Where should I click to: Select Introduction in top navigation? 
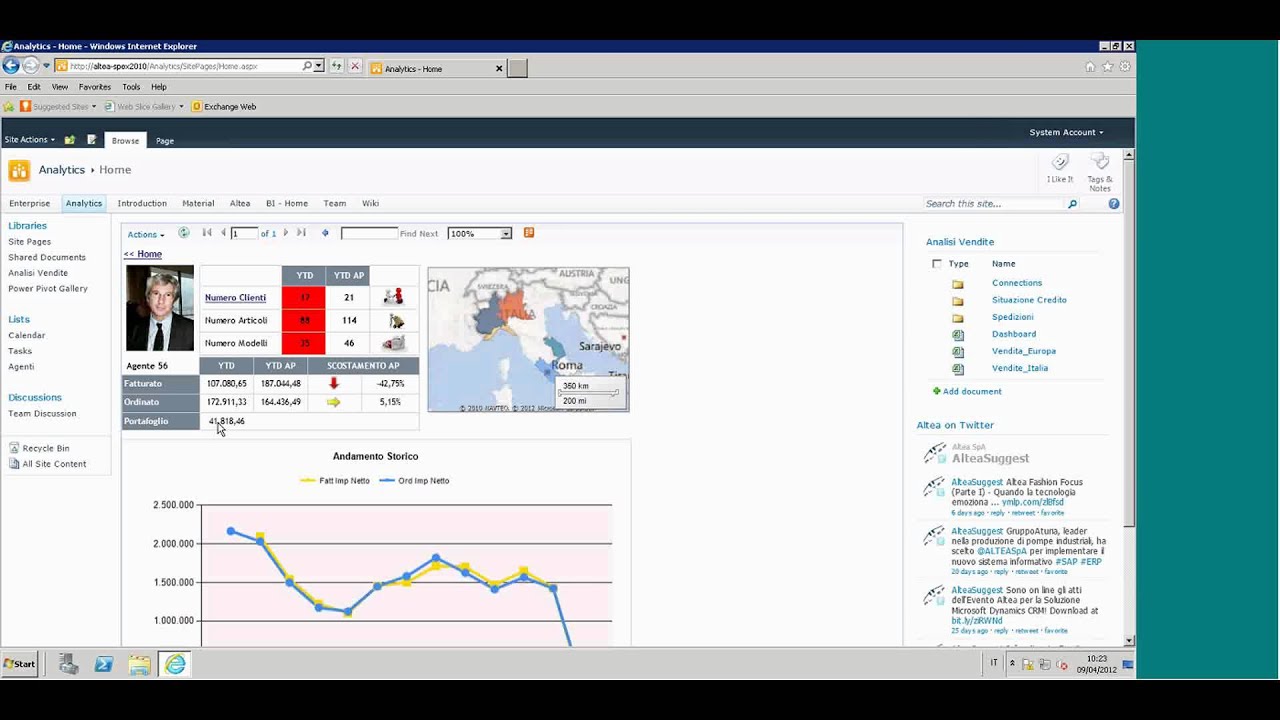(142, 203)
